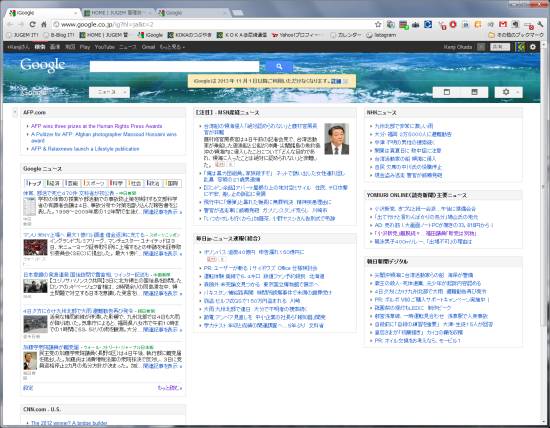The width and height of the screenshot is (550, 428).
Task: Open the Kenji Okuda account name
Action: coord(458,47)
